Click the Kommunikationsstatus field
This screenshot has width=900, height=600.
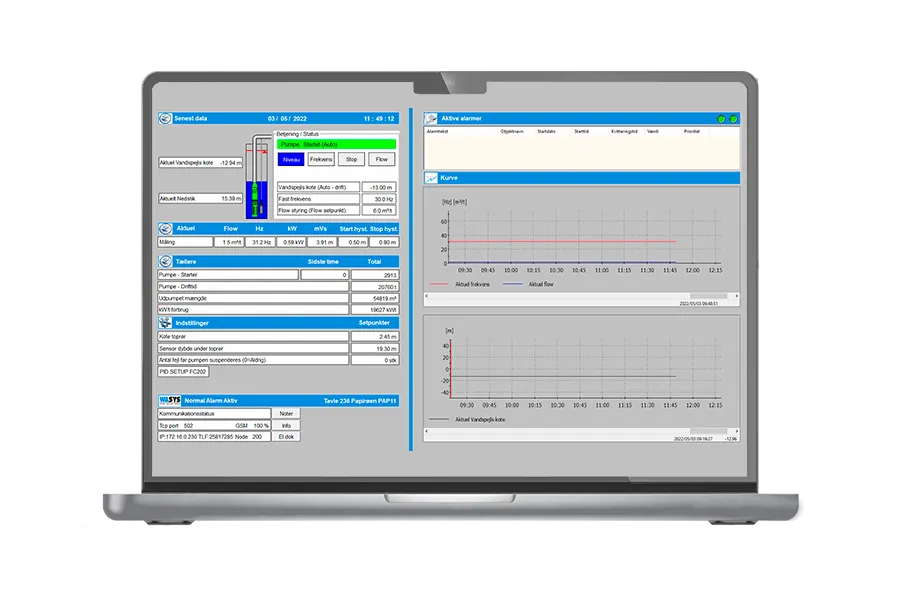214,413
